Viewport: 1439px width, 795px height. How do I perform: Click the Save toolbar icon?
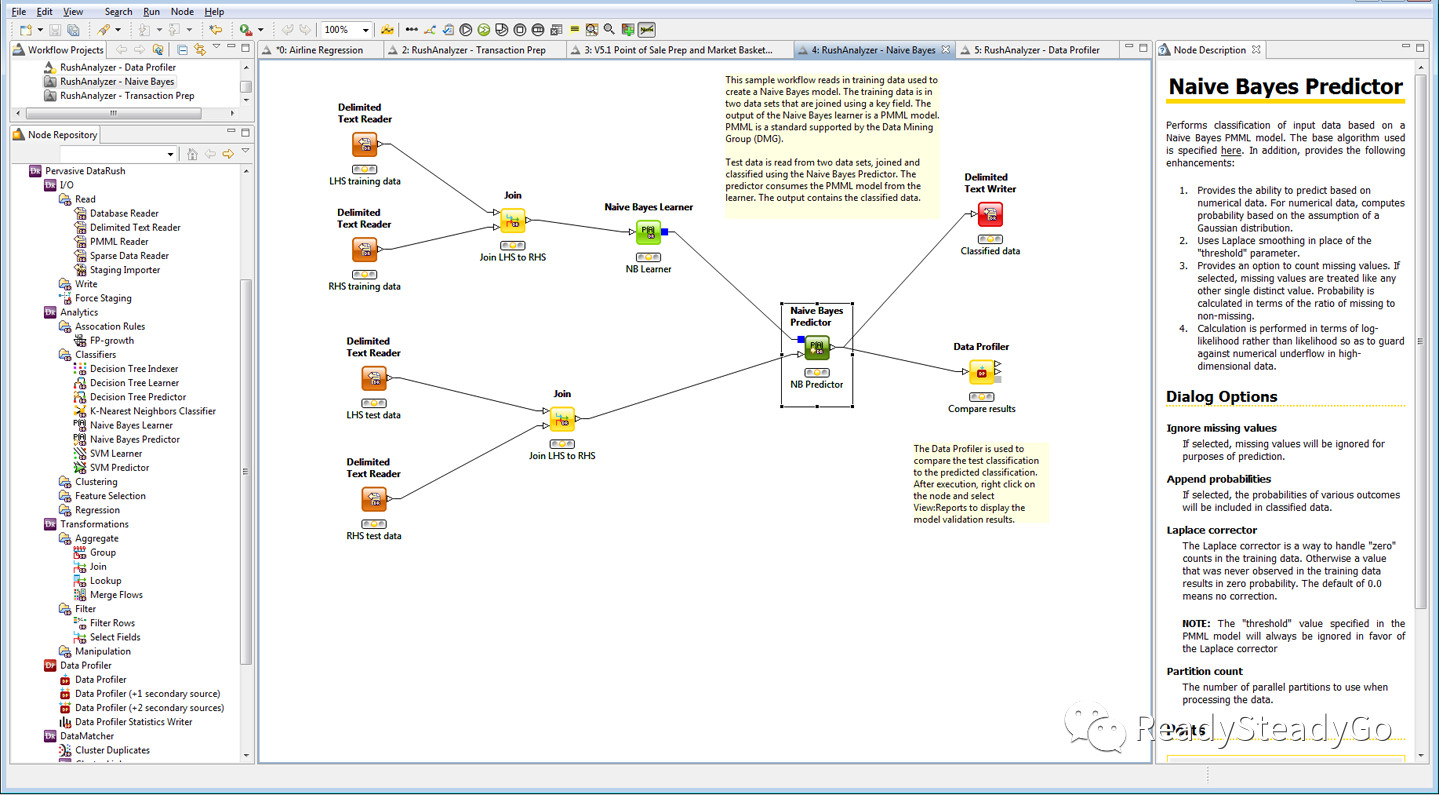55,30
